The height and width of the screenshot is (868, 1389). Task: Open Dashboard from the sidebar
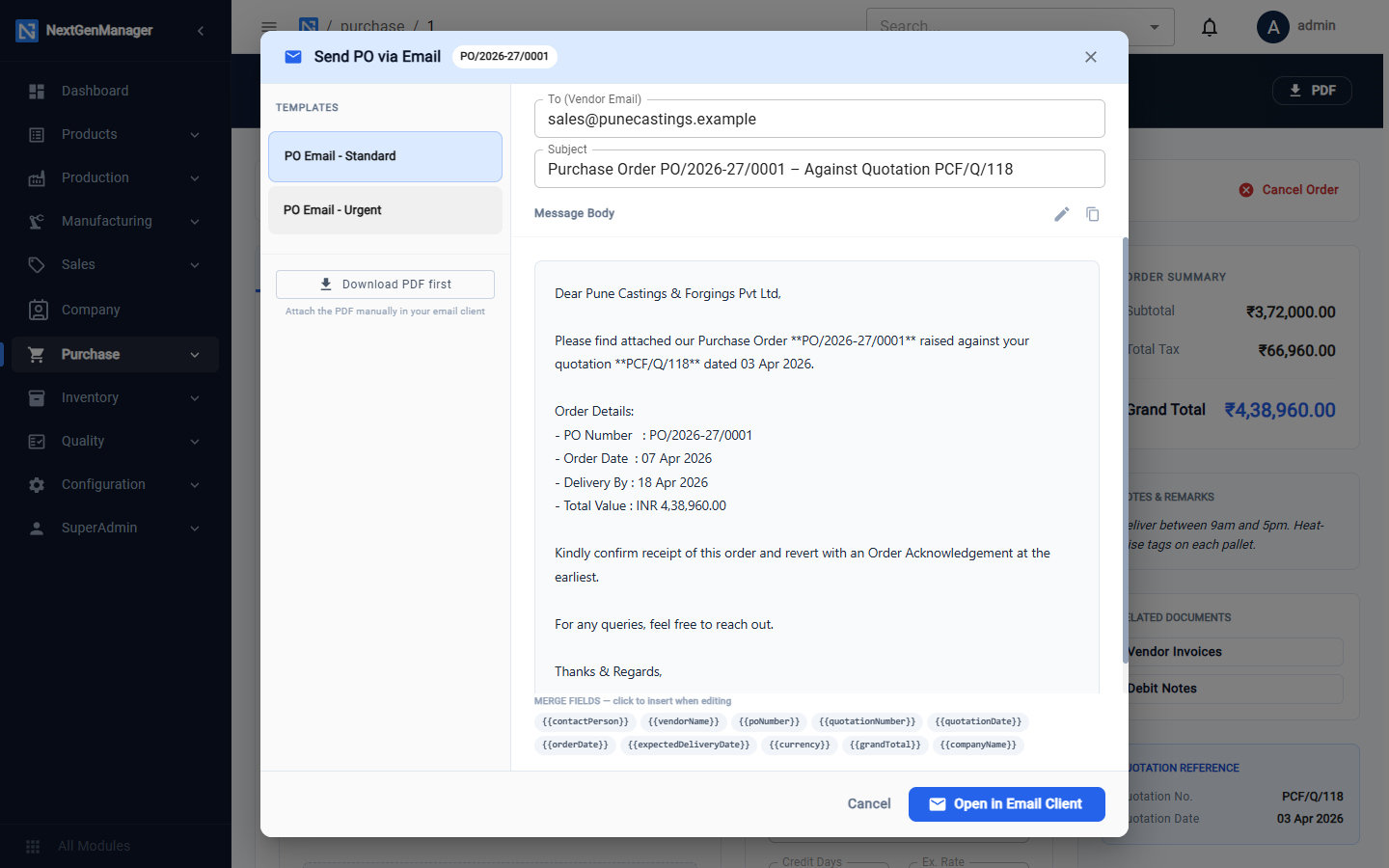click(x=116, y=91)
